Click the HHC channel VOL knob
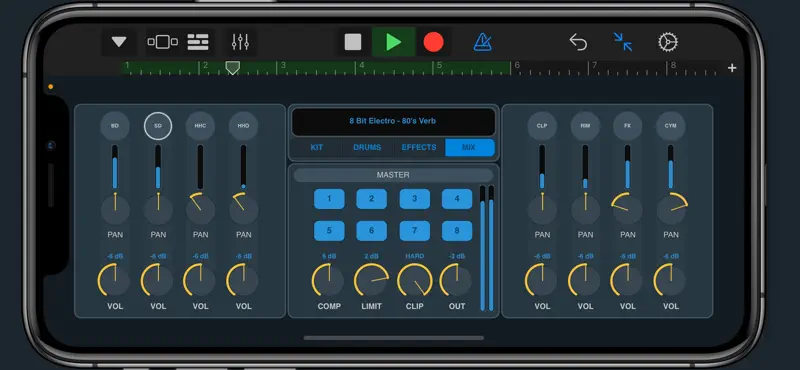The height and width of the screenshot is (370, 800). pos(201,280)
